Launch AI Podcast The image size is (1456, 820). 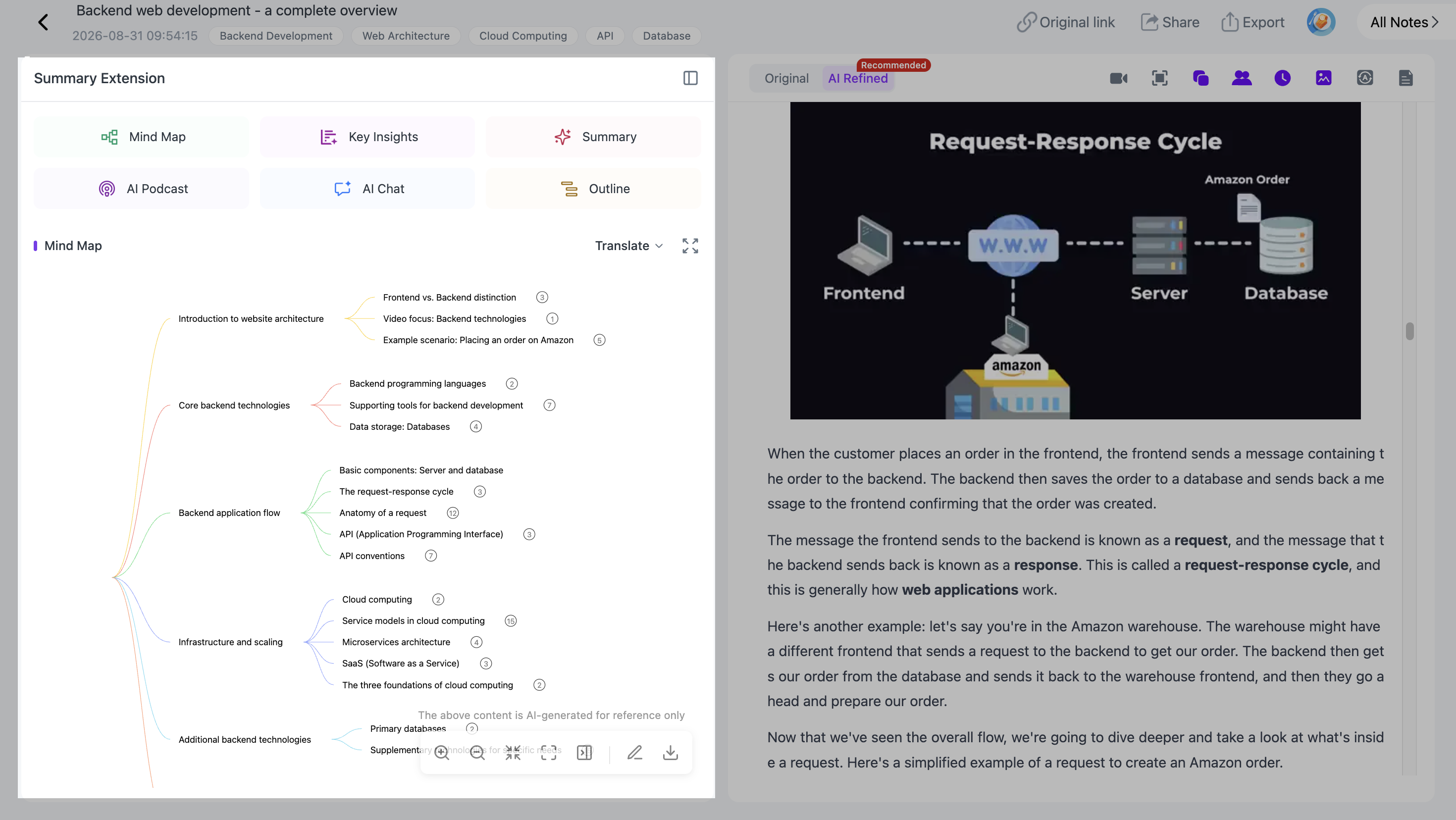tap(141, 189)
